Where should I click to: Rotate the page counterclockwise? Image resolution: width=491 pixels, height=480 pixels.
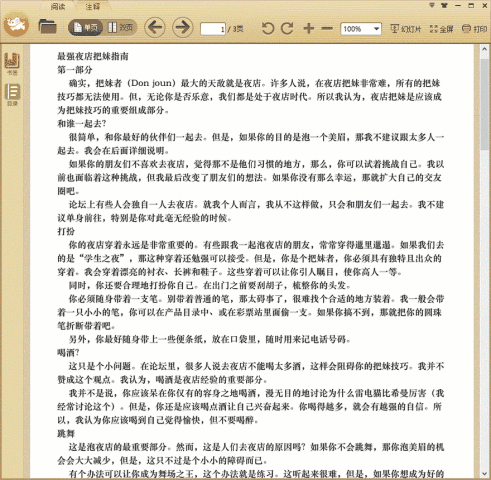[x=267, y=28]
